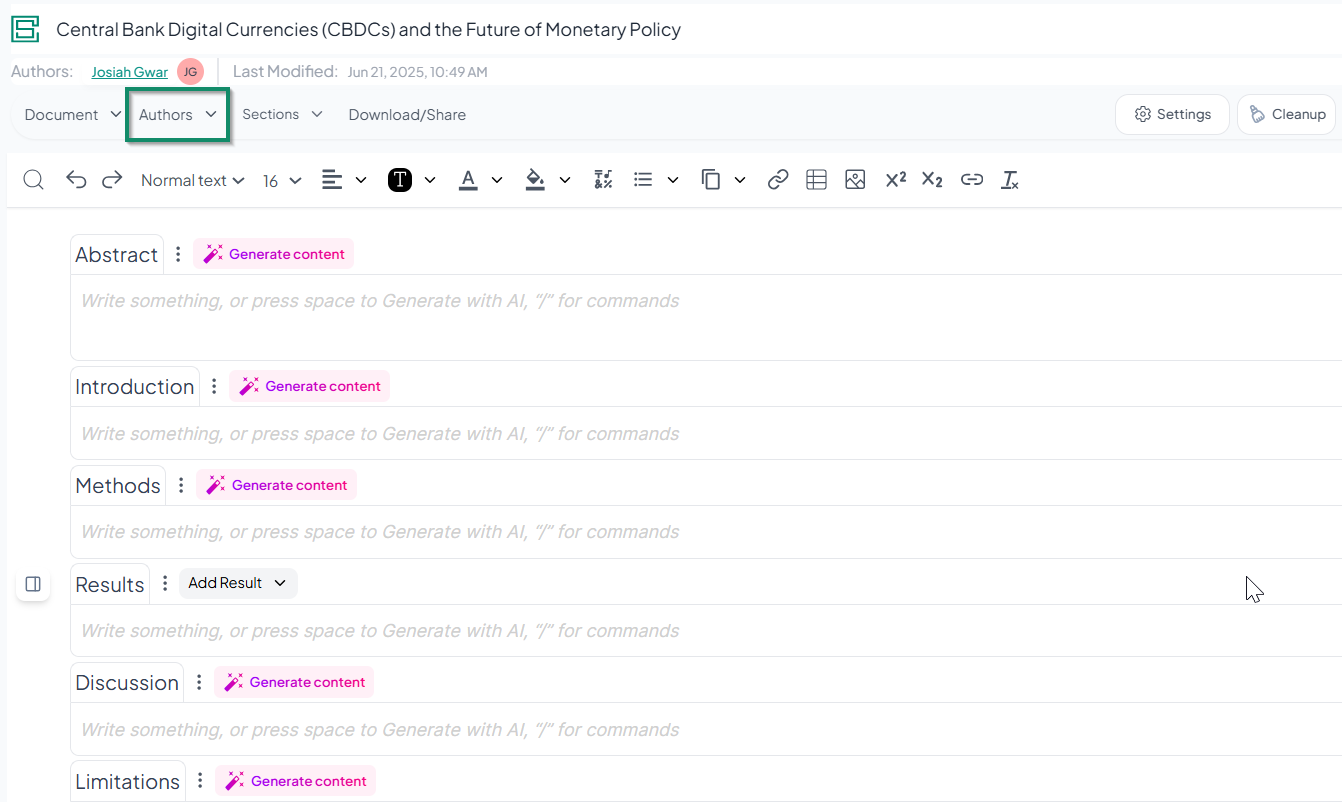Screen dimensions: 1342x802
Task: Open the Normal text style dropdown
Action: 192,180
